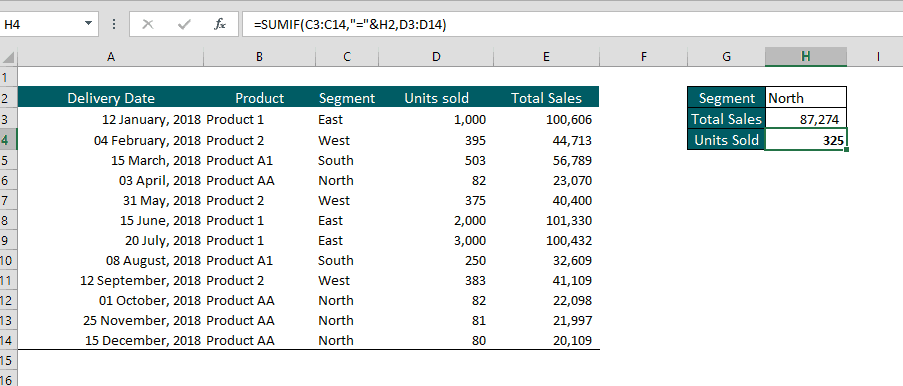Click the Segment value cell North
The height and width of the screenshot is (386, 903).
click(x=806, y=97)
